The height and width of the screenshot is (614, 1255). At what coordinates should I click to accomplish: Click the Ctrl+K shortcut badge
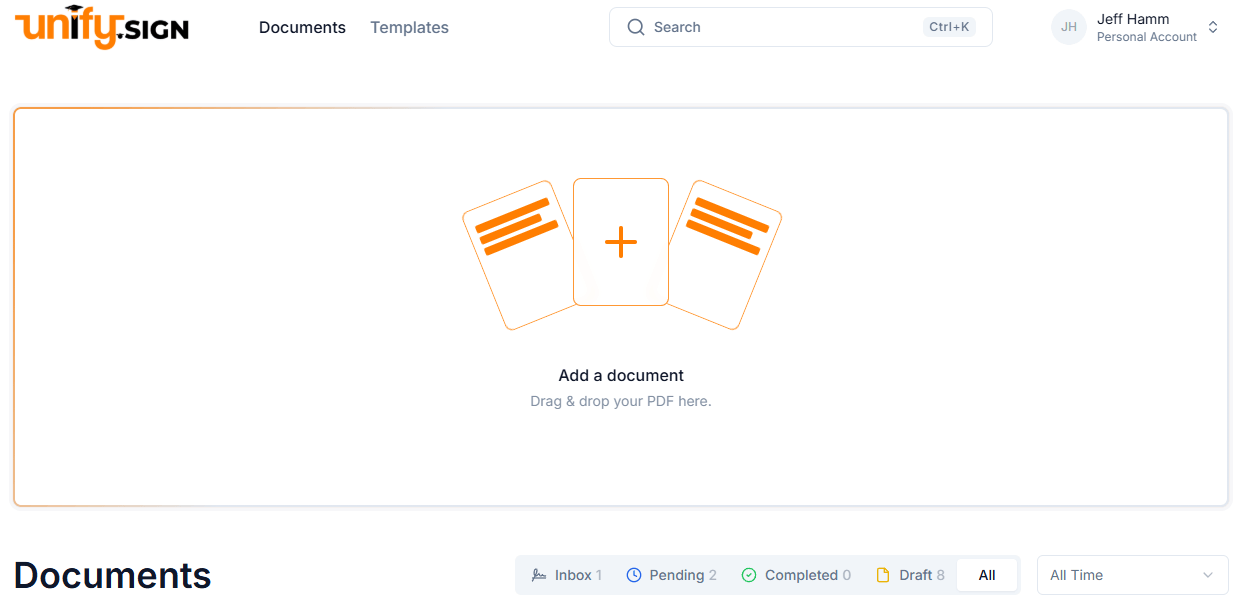pyautogui.click(x=948, y=27)
